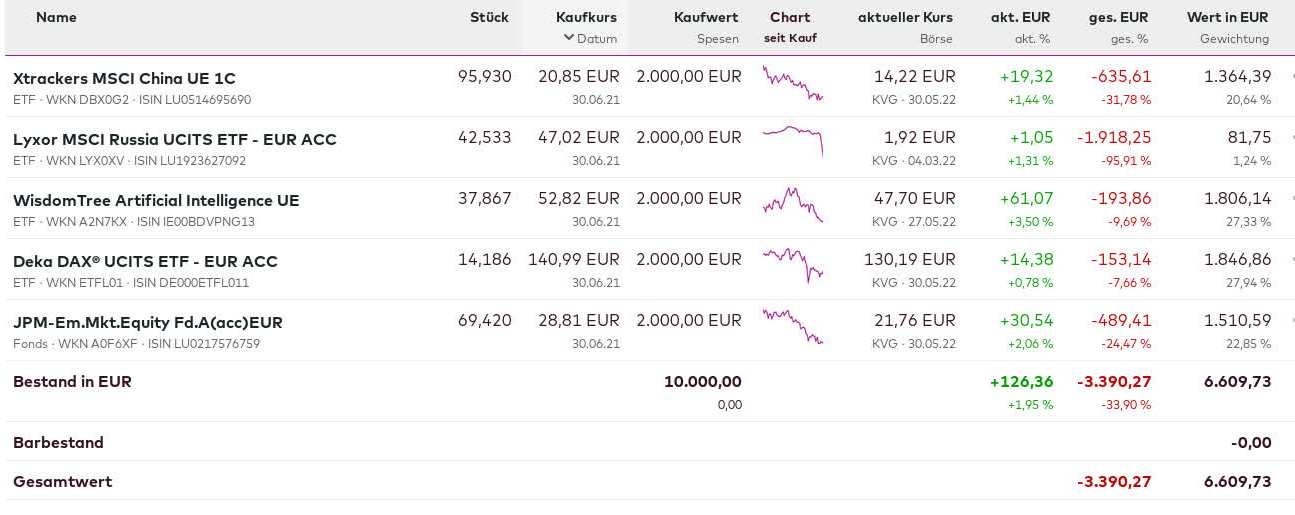
Task: Open the Xtrackers MSCI China mini chart
Action: [x=792, y=84]
